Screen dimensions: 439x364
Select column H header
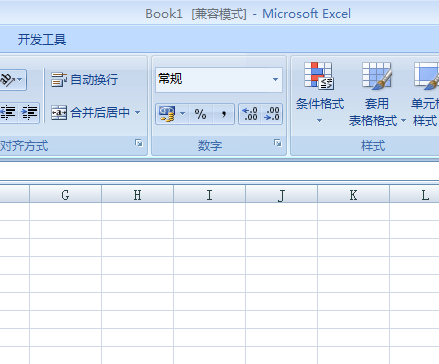click(137, 194)
